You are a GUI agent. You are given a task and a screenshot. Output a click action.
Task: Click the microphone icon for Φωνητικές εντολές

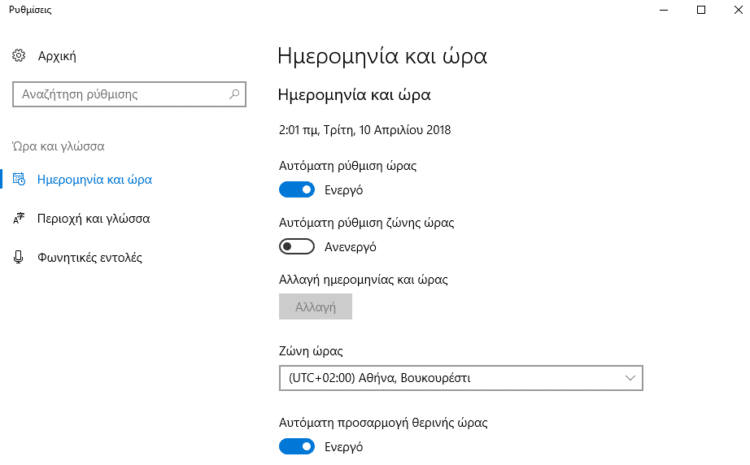tap(18, 257)
